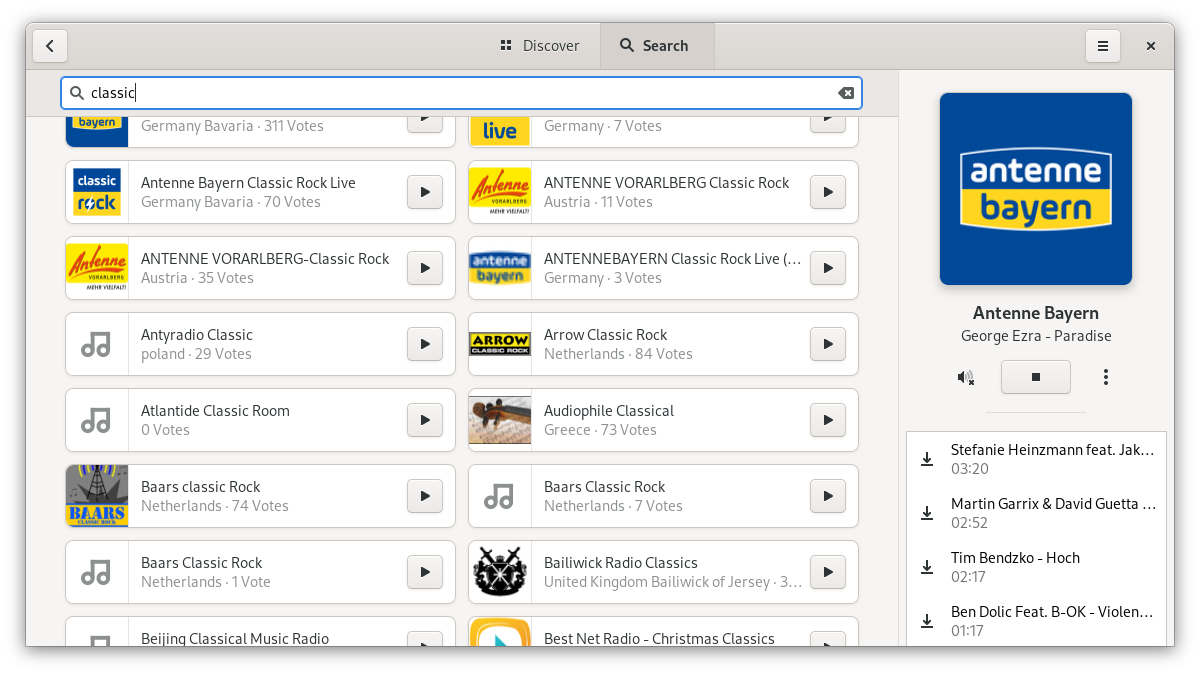Click the "Netherlands · 84 Votes" subtitle text
This screenshot has height=675, width=1200.
pos(618,354)
